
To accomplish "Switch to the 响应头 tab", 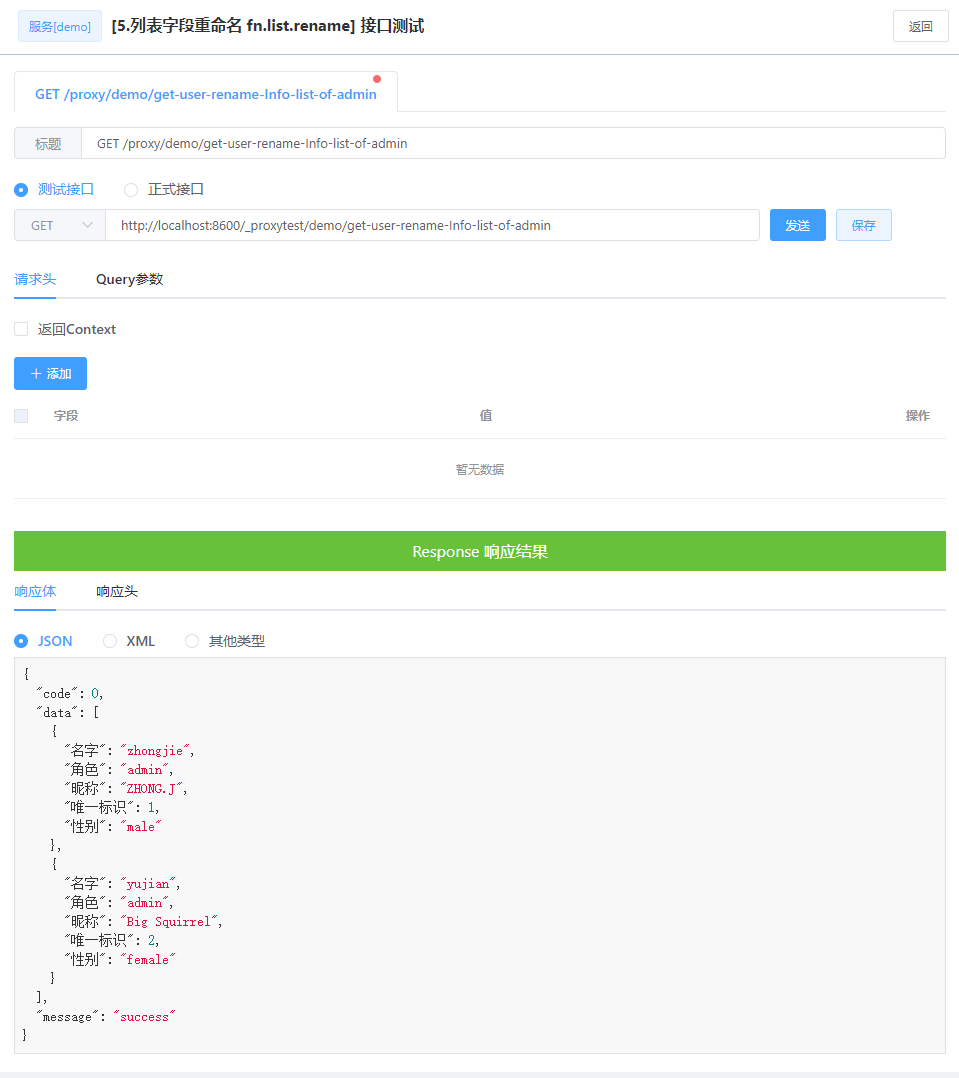I will coord(116,591).
